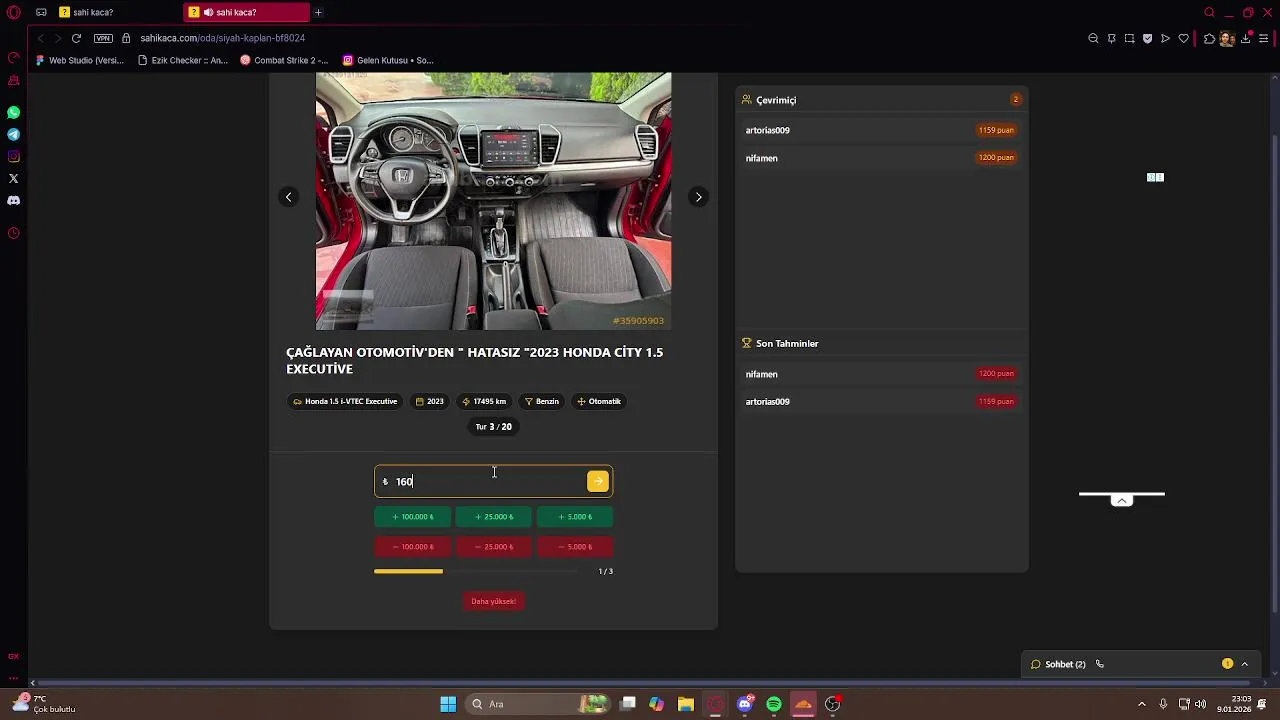
Task: Open Telegram in Opera sidebar
Action: (x=13, y=134)
